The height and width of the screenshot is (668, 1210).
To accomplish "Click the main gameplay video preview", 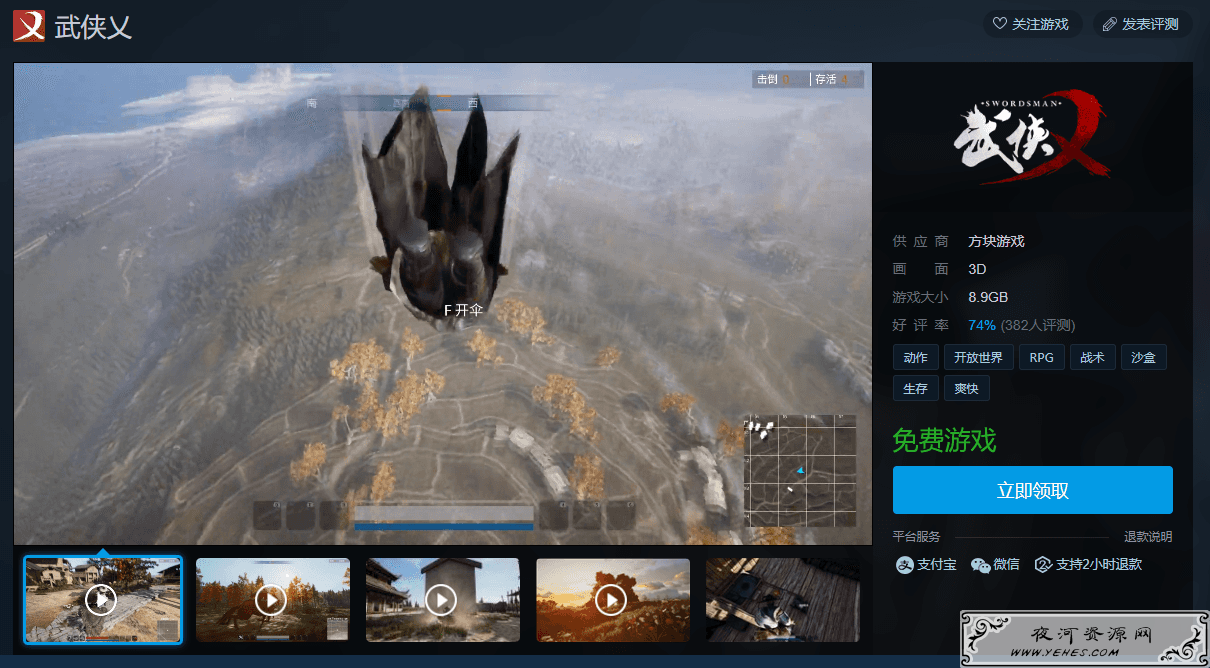I will (x=443, y=304).
